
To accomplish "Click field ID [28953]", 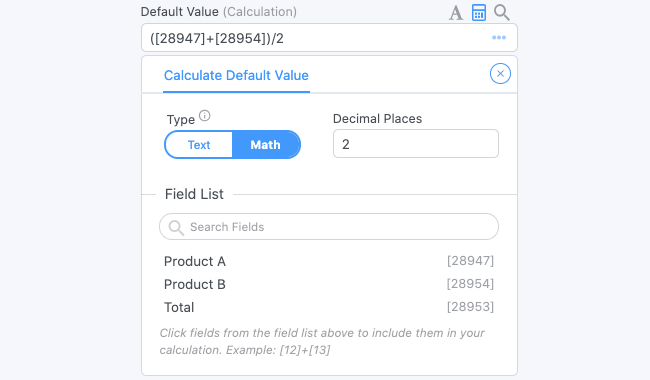I will (x=470, y=307).
